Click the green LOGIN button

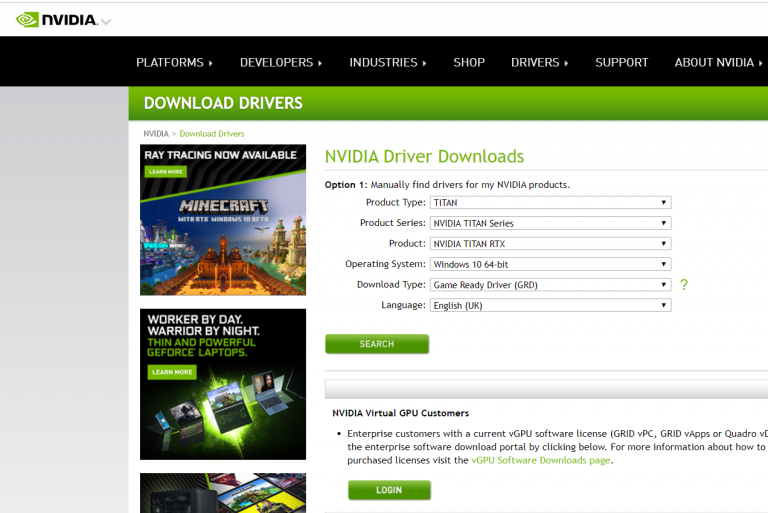[389, 490]
